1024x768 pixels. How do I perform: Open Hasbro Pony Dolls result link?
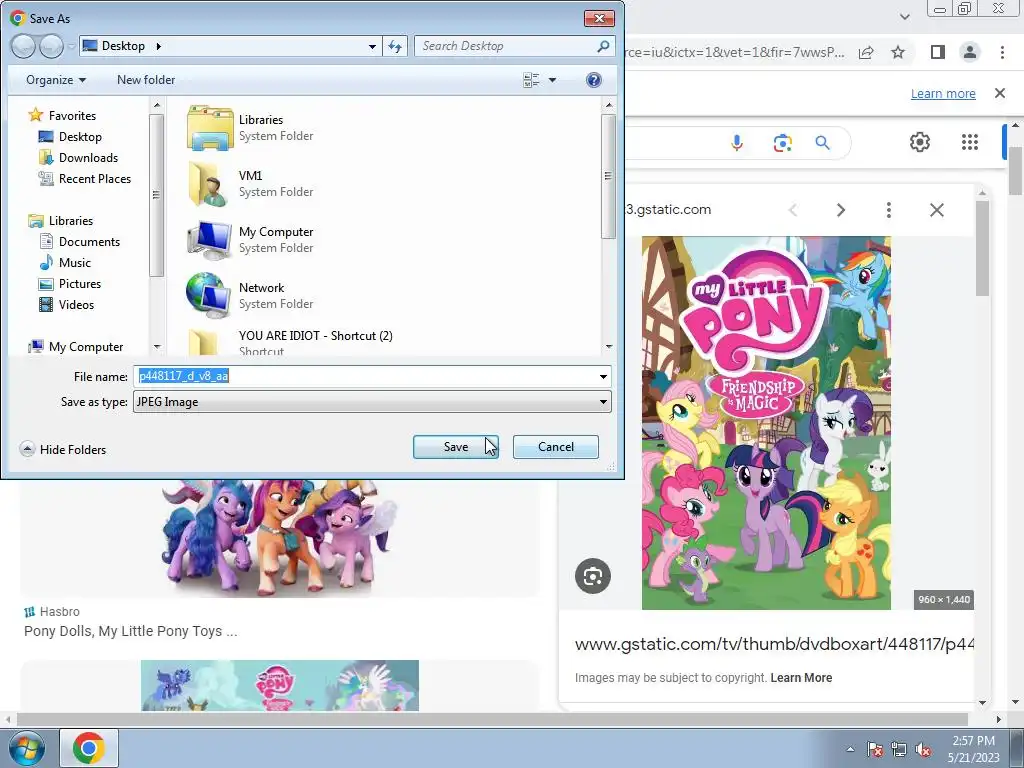pos(131,631)
